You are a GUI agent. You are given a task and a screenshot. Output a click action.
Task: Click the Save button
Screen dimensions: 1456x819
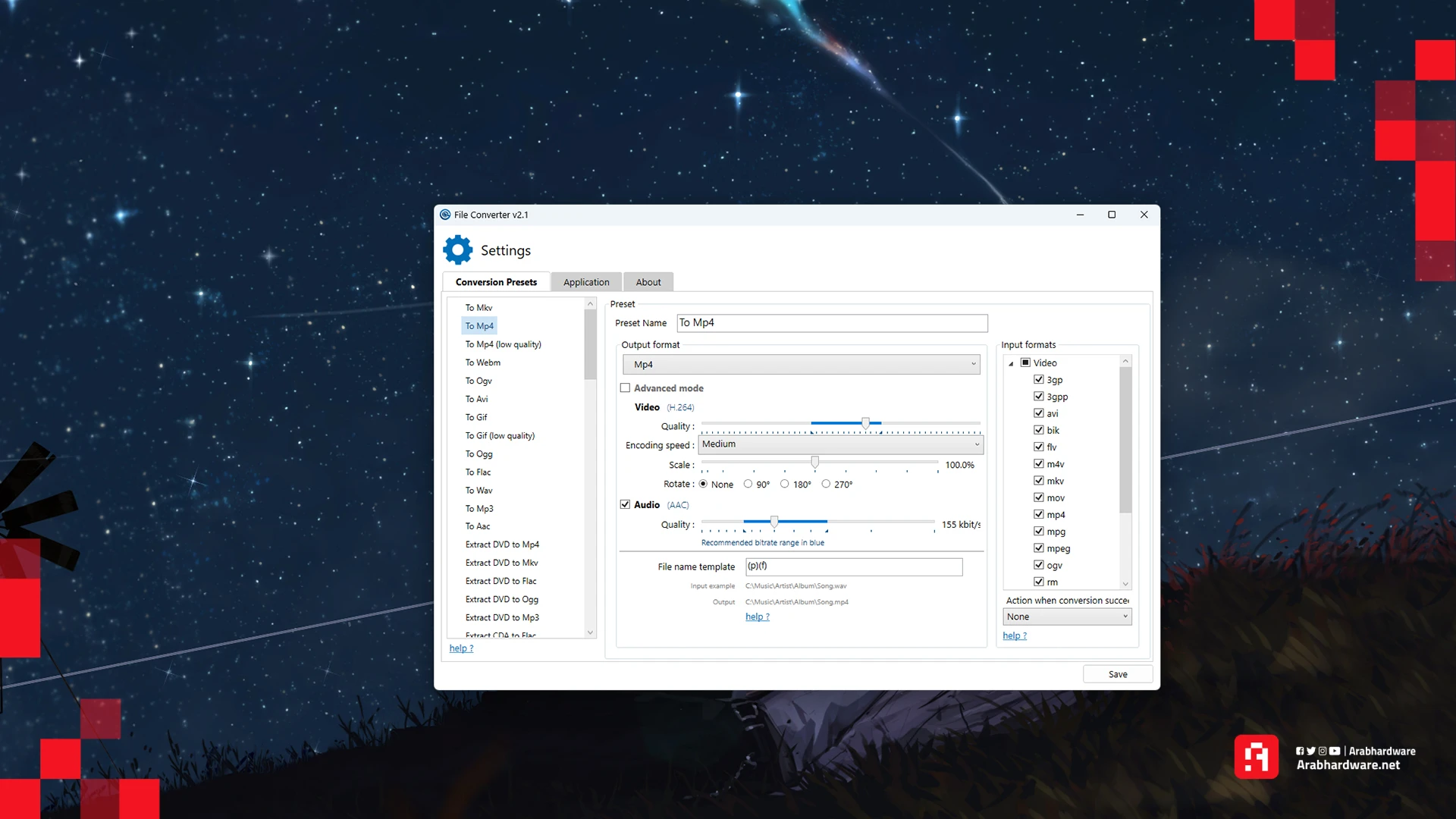point(1117,674)
